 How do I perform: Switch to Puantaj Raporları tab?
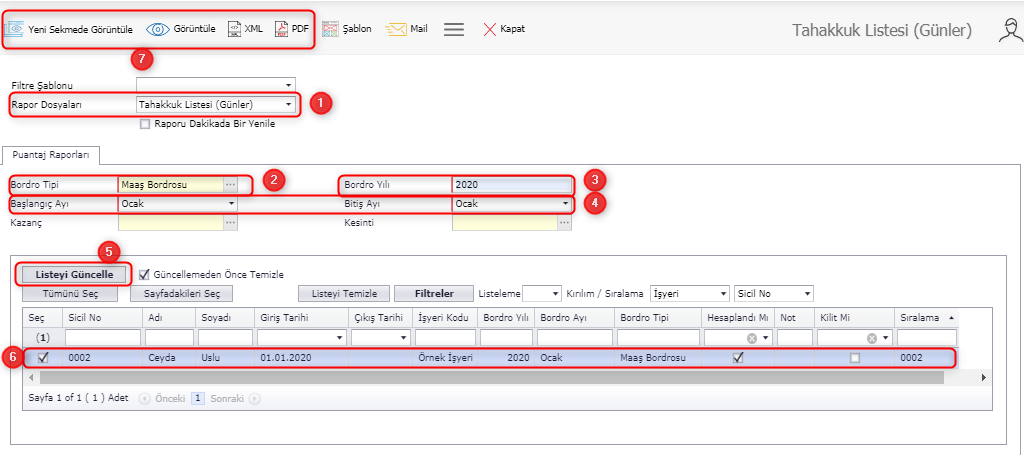50,155
